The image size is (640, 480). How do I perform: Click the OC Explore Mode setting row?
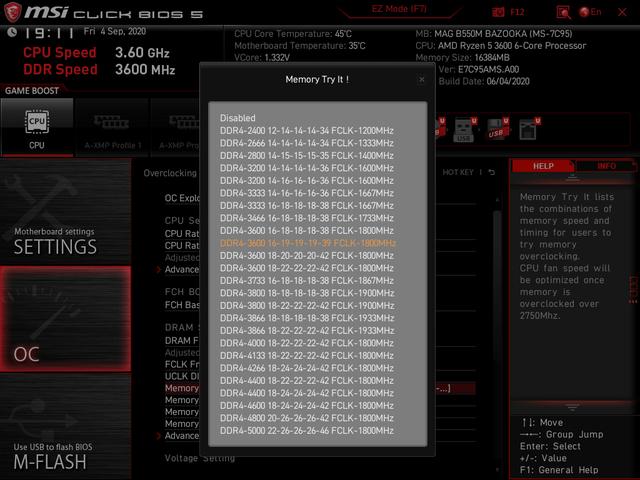(182, 198)
